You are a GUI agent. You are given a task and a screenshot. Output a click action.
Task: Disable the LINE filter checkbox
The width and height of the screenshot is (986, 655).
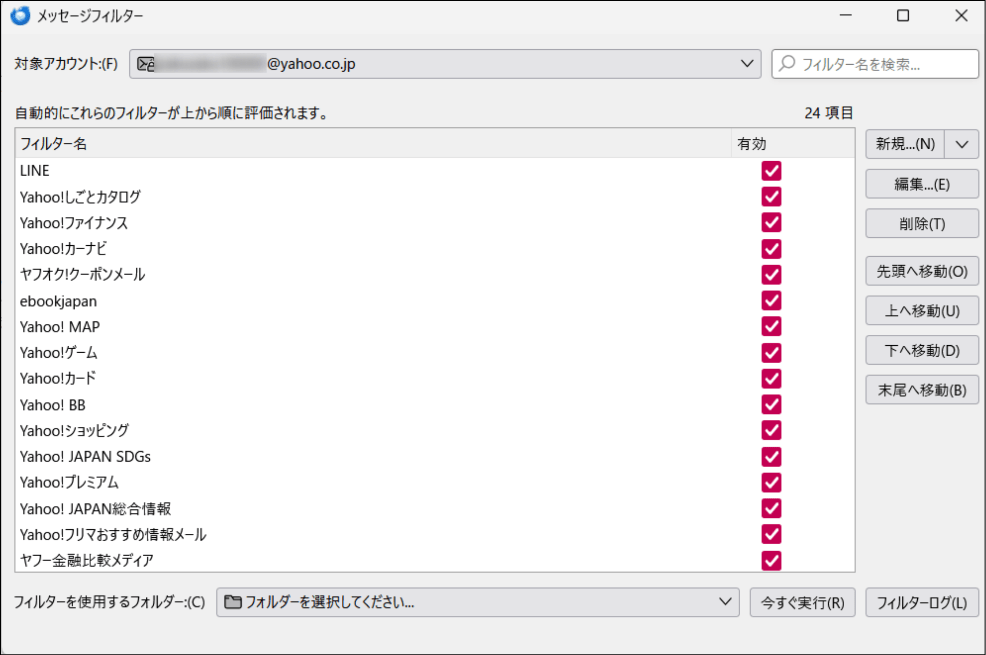(x=771, y=171)
